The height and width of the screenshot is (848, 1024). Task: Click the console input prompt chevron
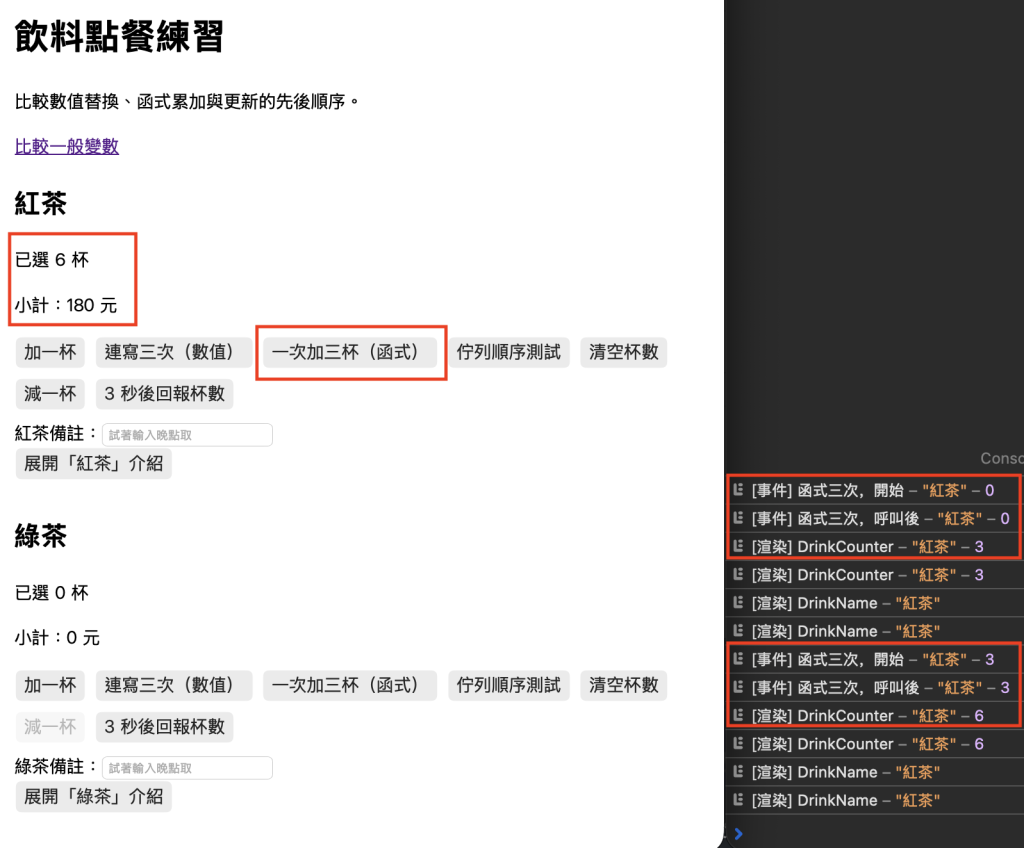tap(739, 834)
